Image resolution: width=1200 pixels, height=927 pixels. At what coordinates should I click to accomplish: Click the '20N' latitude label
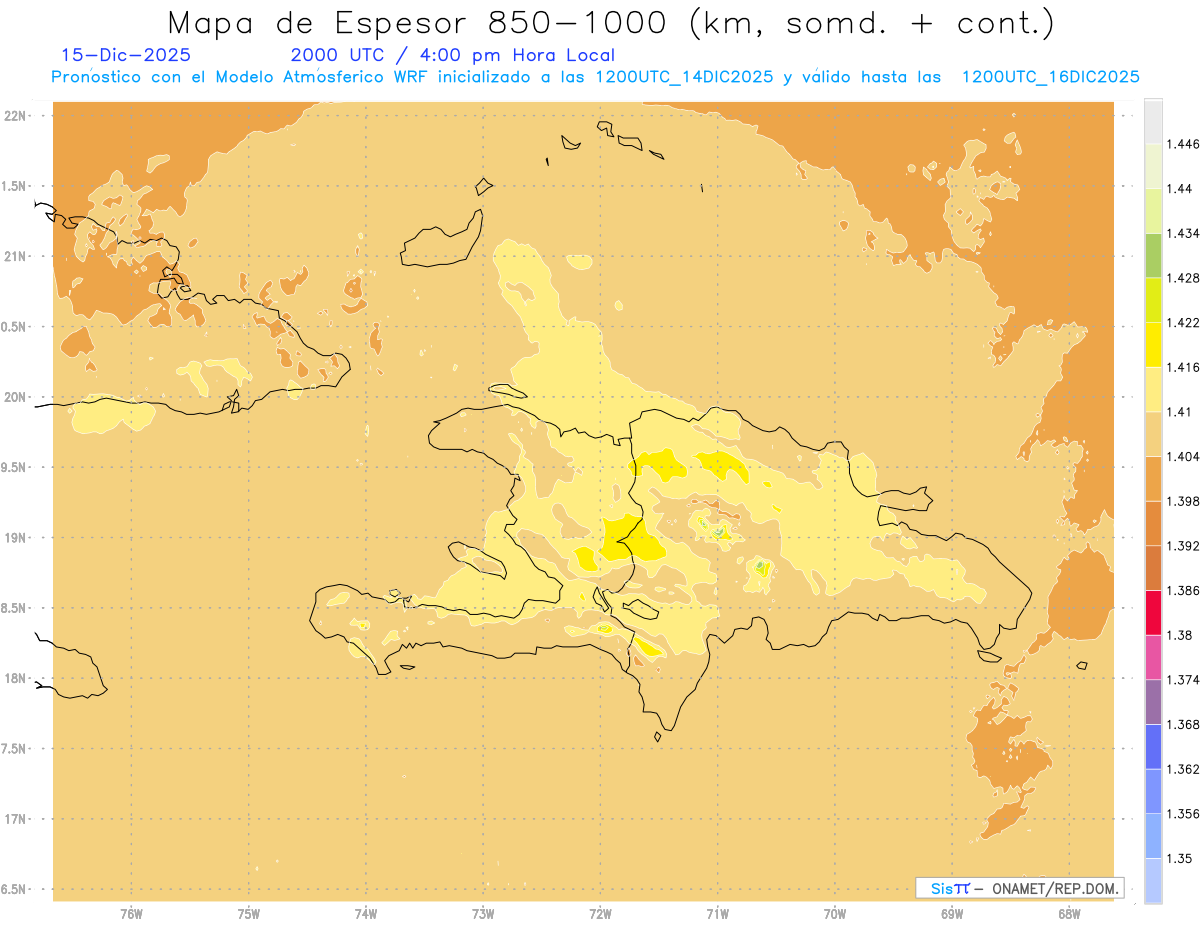pos(14,397)
